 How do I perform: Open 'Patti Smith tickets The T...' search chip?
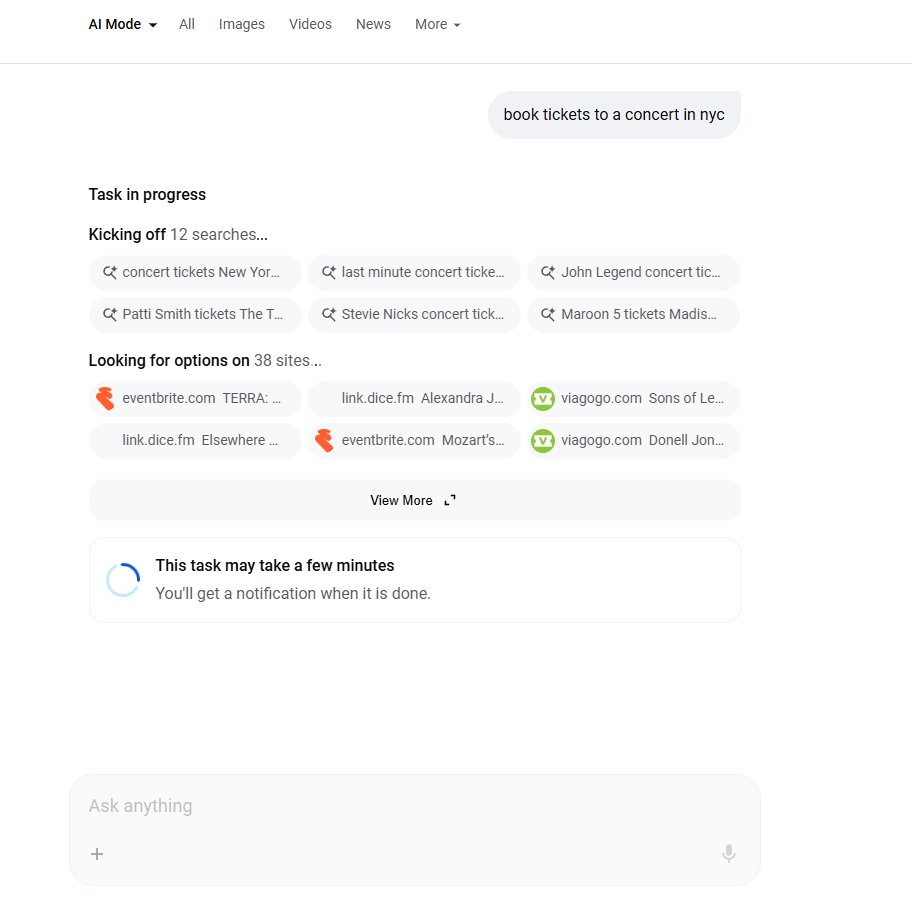(x=195, y=315)
